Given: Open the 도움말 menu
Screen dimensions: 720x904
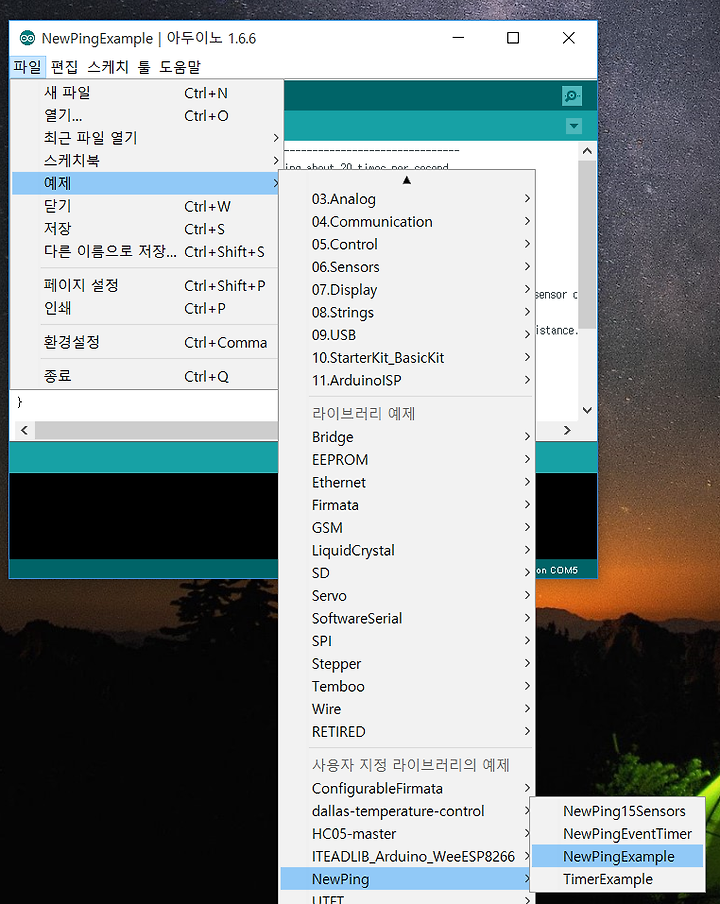Looking at the screenshot, I should tap(180, 67).
